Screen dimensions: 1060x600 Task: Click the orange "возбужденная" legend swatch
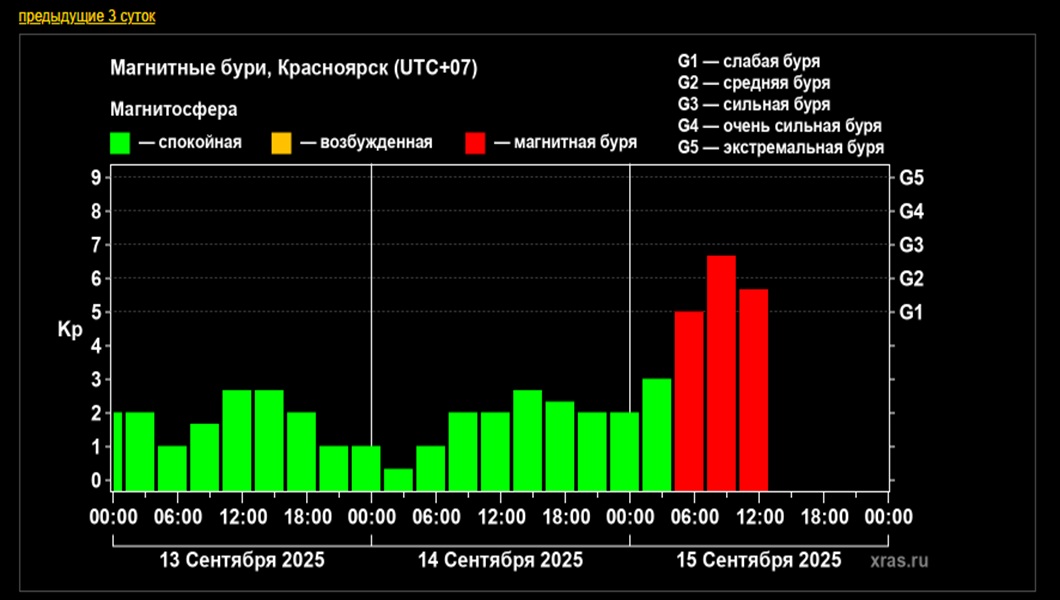point(281,143)
